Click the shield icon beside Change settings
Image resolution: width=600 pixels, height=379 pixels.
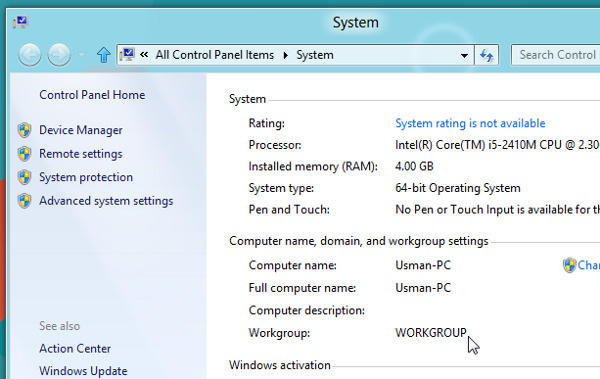(569, 265)
